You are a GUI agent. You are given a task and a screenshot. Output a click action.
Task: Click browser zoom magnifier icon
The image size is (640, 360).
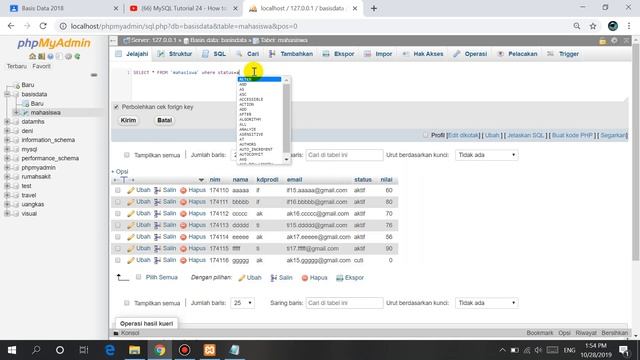click(x=577, y=26)
